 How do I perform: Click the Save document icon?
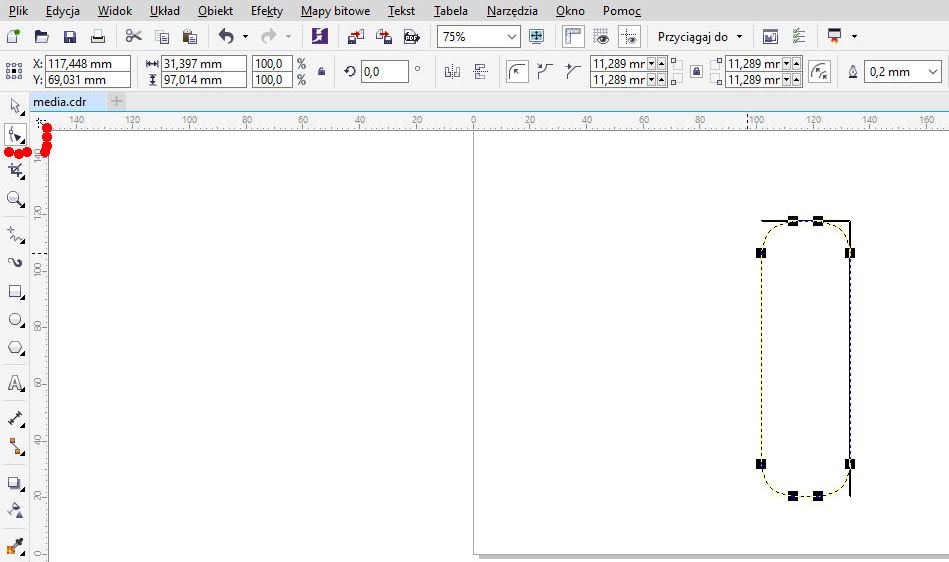coord(70,37)
